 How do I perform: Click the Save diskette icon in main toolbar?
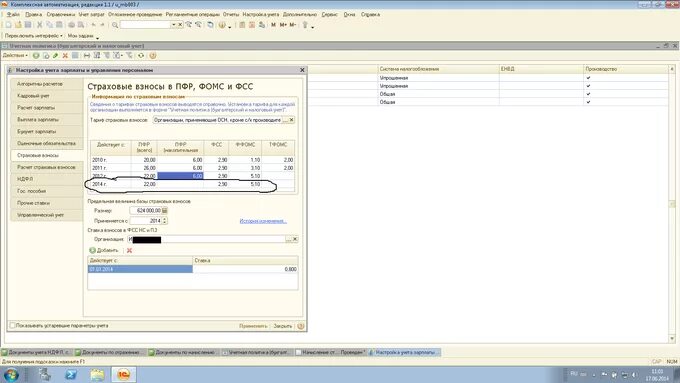coord(28,25)
